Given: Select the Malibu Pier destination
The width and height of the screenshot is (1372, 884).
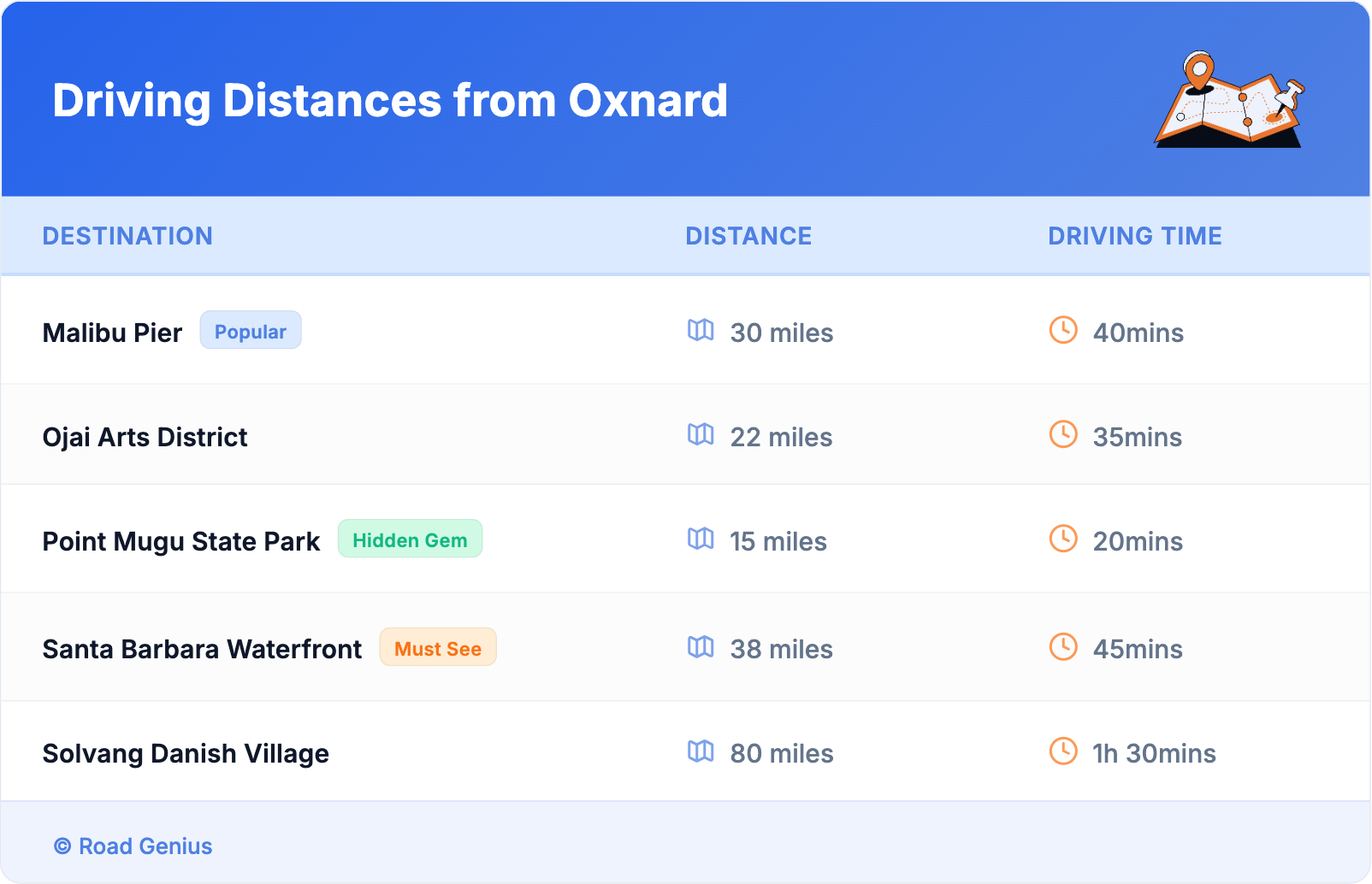Looking at the screenshot, I should (x=112, y=333).
